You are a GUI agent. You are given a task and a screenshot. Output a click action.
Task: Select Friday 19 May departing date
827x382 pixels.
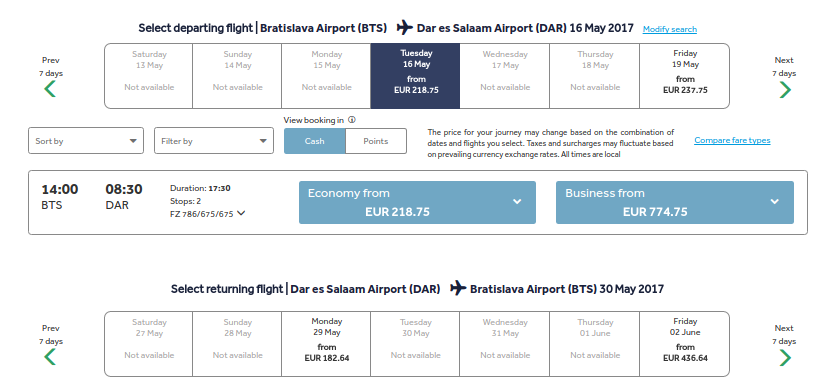[685, 76]
